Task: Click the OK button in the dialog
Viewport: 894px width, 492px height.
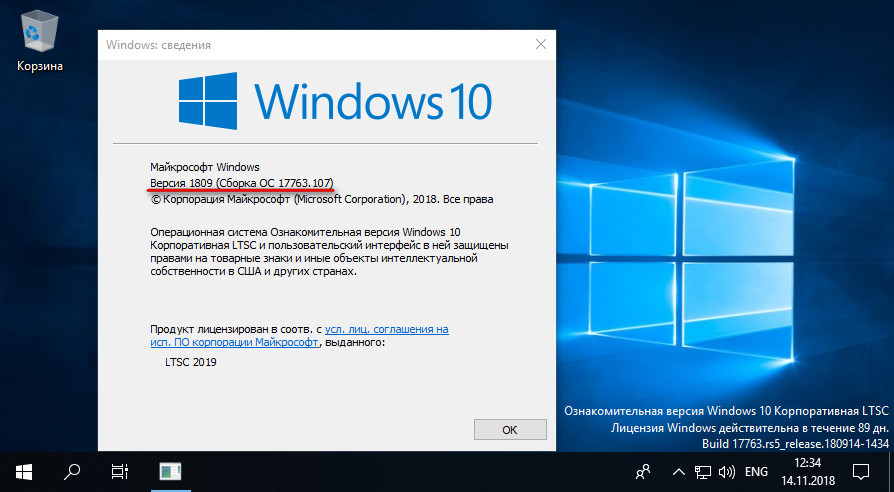Action: click(510, 430)
